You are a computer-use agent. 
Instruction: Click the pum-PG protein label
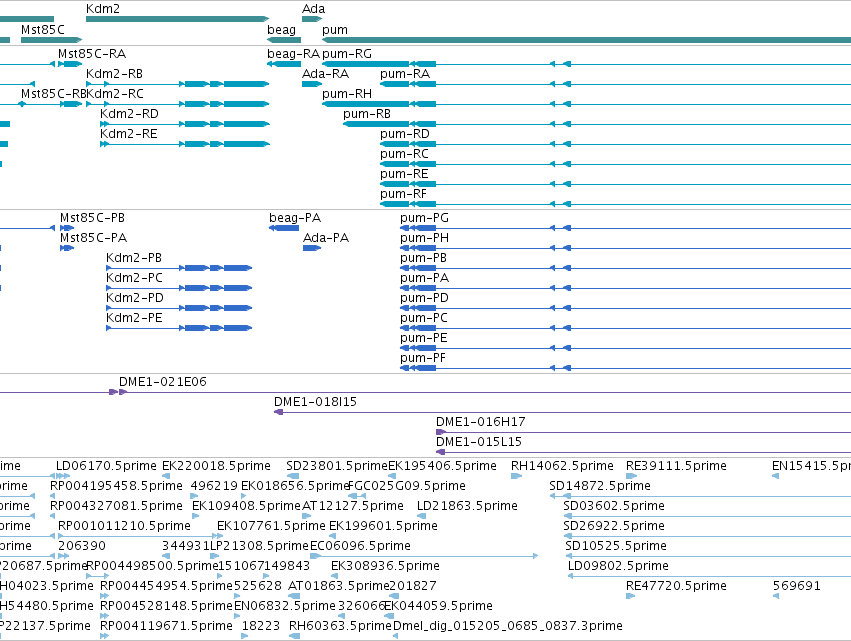(x=424, y=218)
